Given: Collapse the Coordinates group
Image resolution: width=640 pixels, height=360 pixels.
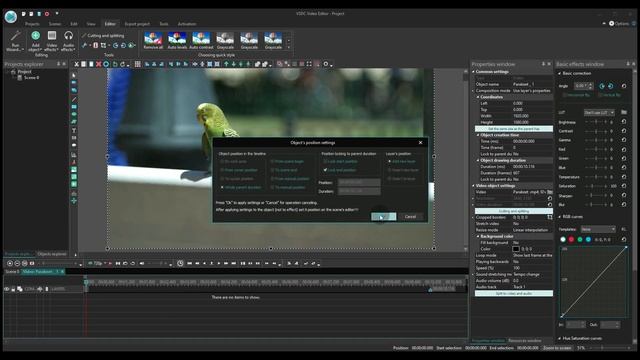Looking at the screenshot, I should point(478,97).
